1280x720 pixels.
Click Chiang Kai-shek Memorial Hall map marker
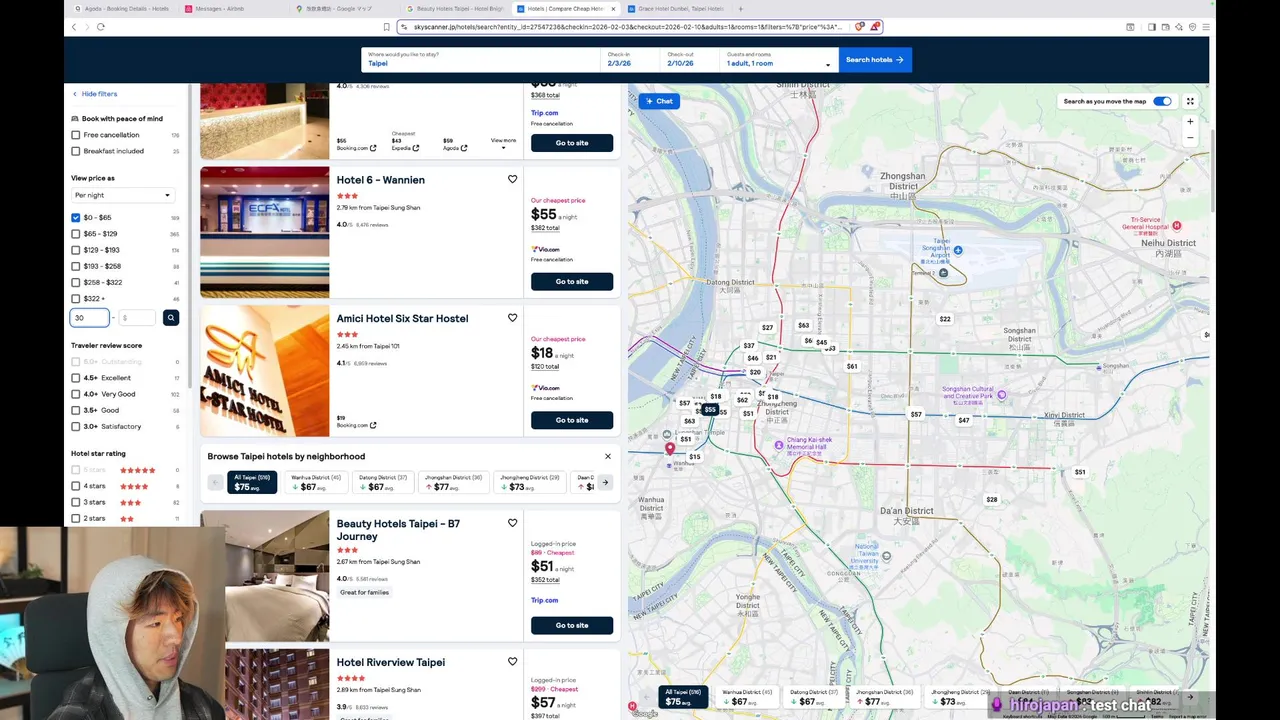pos(779,445)
